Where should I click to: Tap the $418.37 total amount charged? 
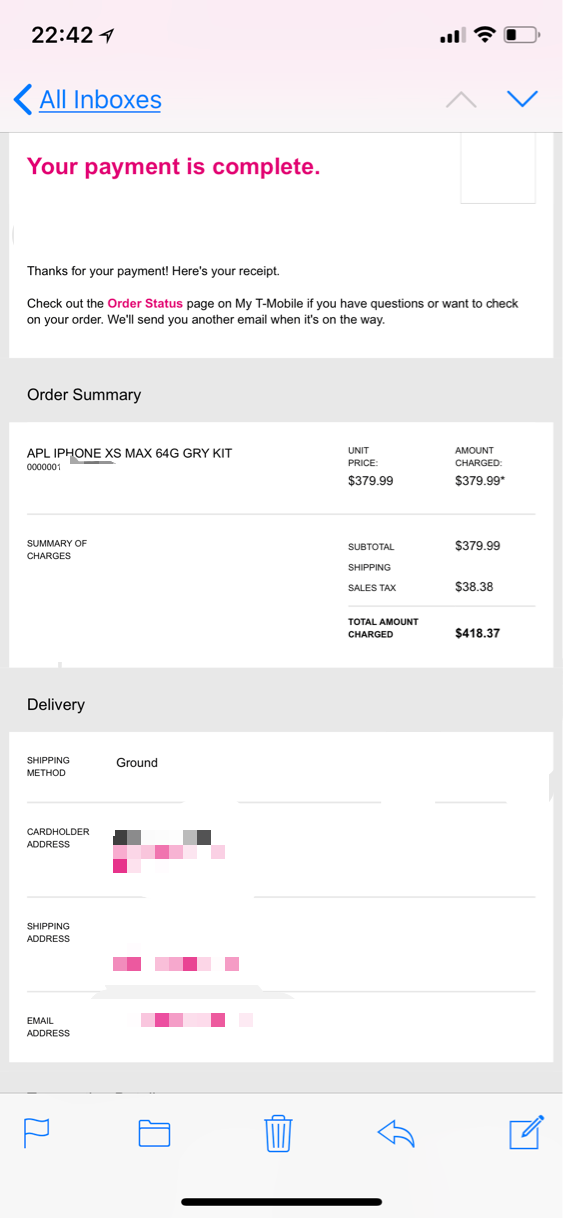(x=478, y=633)
